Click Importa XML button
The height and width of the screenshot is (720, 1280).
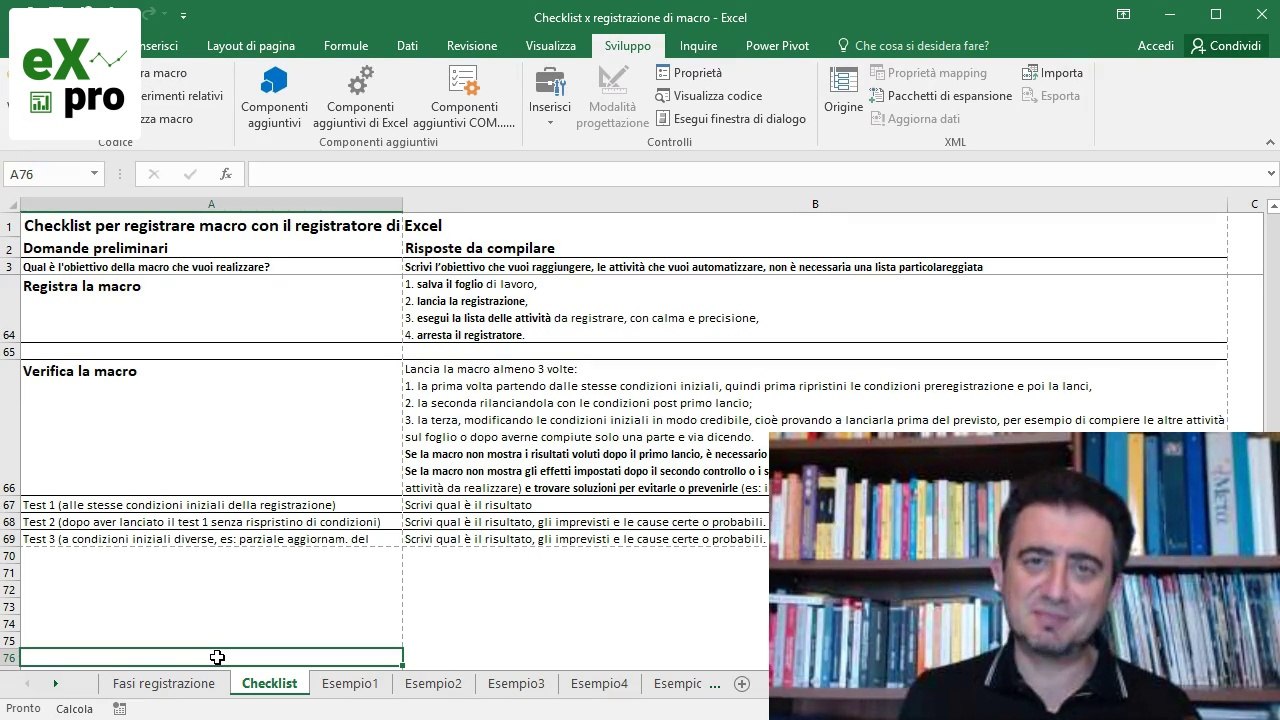[1052, 73]
